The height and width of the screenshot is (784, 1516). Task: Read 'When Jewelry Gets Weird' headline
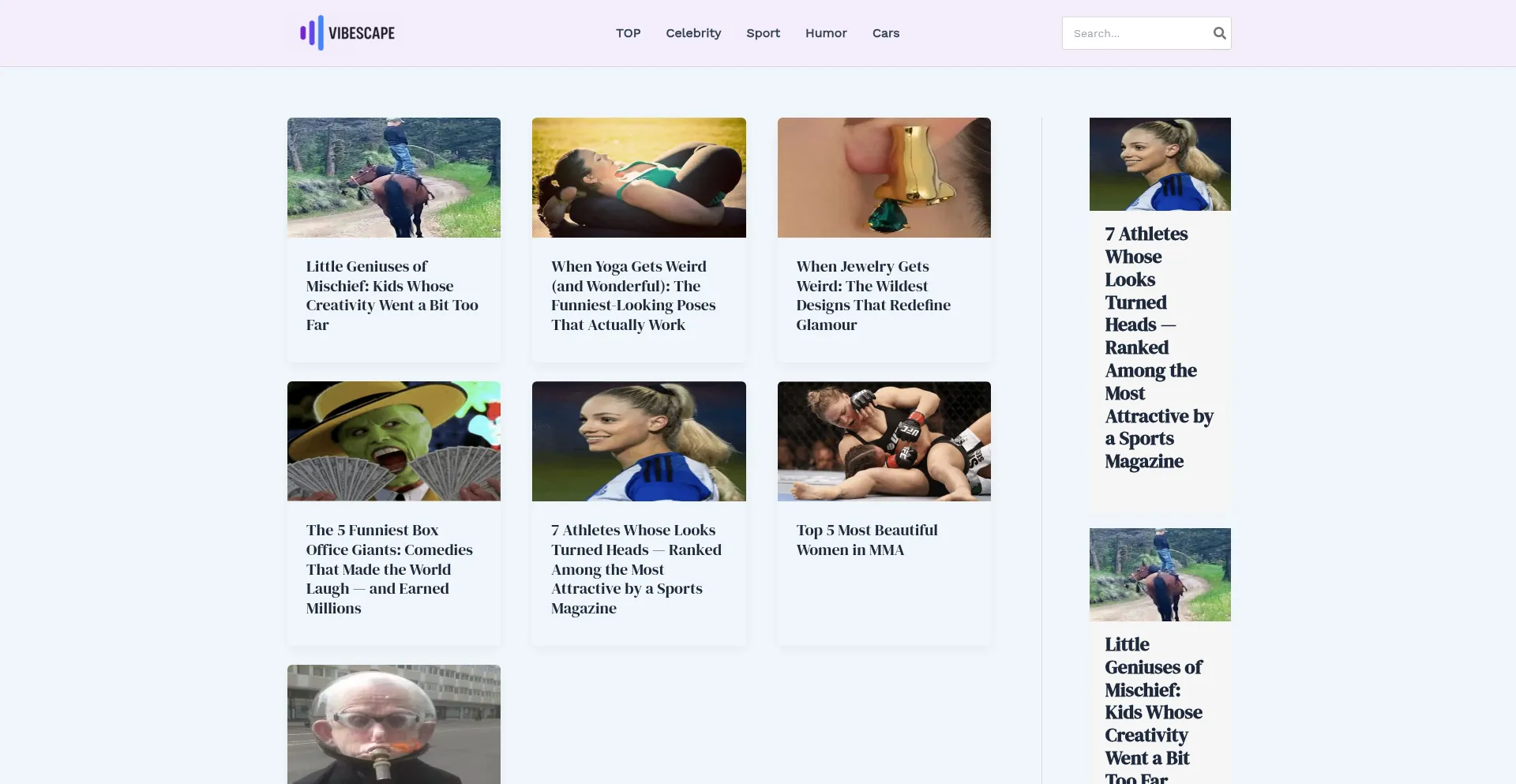click(873, 296)
